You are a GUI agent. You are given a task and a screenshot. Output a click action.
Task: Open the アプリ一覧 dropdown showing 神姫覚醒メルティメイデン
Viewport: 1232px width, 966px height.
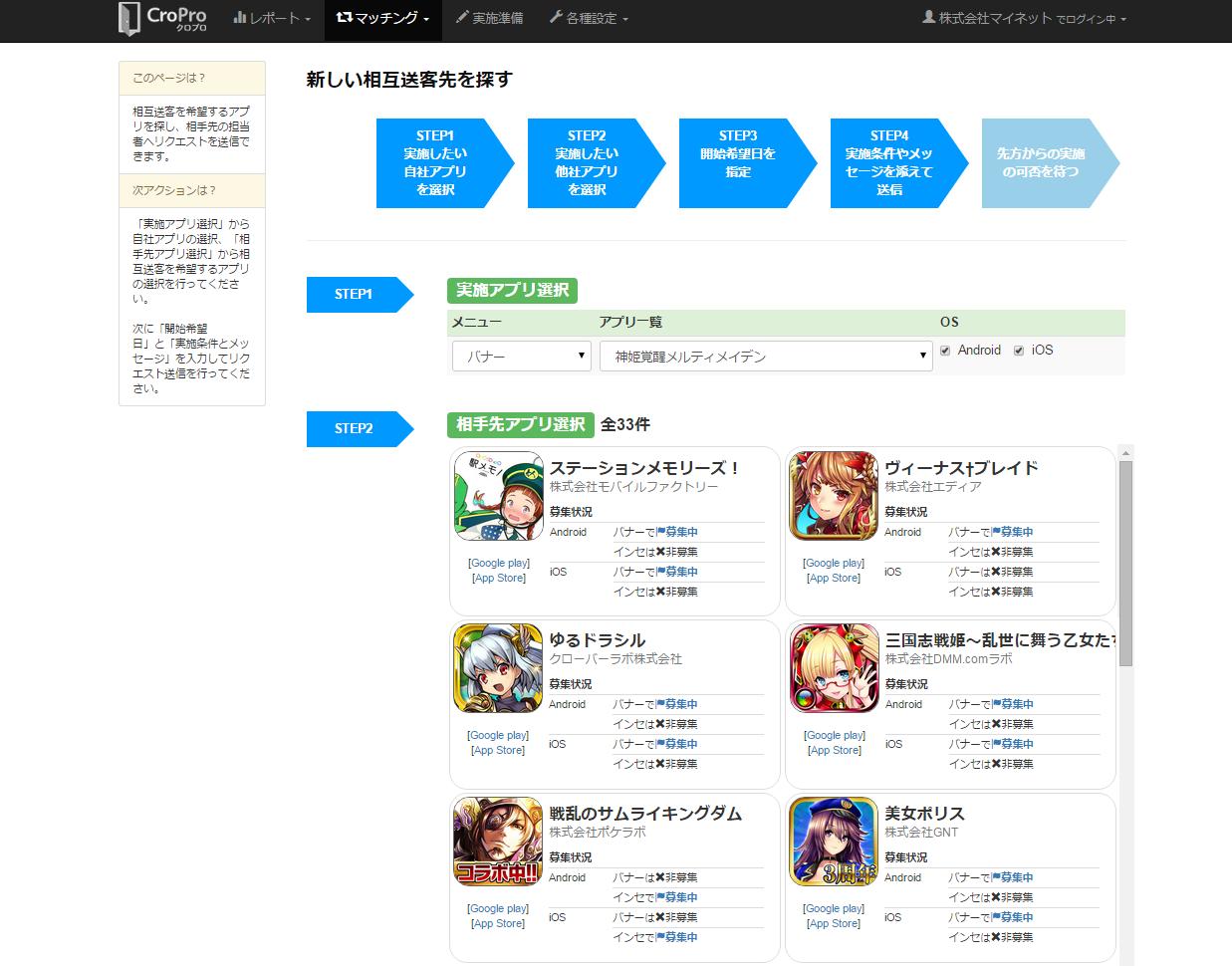pos(766,356)
